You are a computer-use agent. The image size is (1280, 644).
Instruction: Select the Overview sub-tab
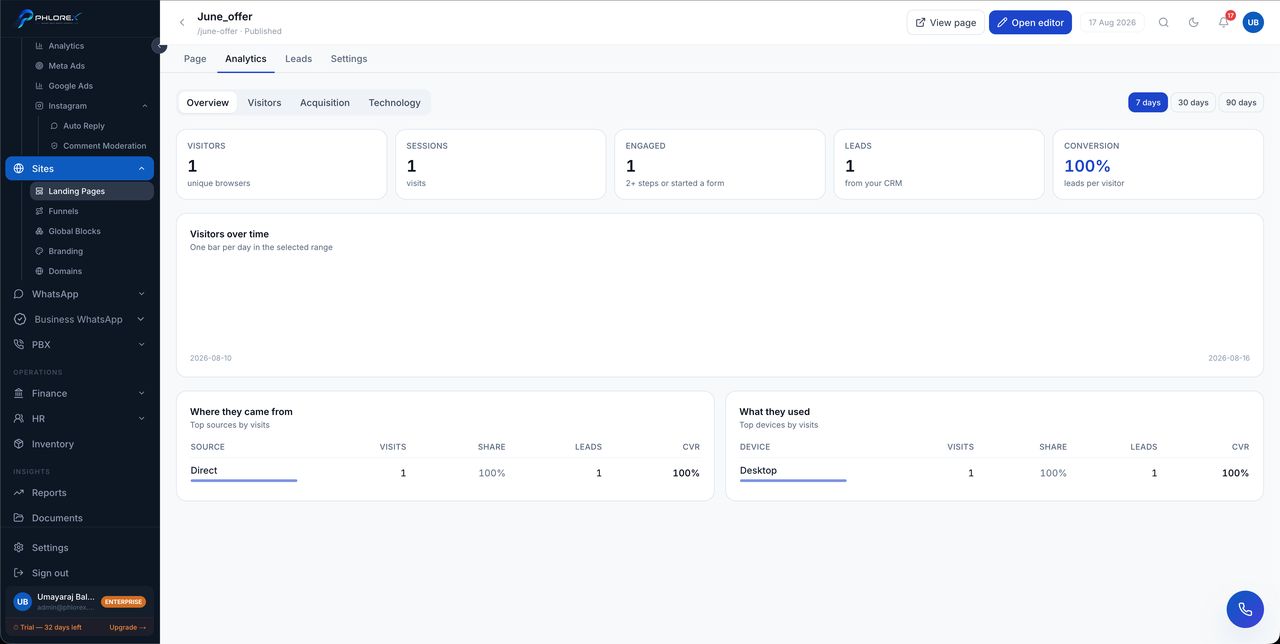[208, 102]
